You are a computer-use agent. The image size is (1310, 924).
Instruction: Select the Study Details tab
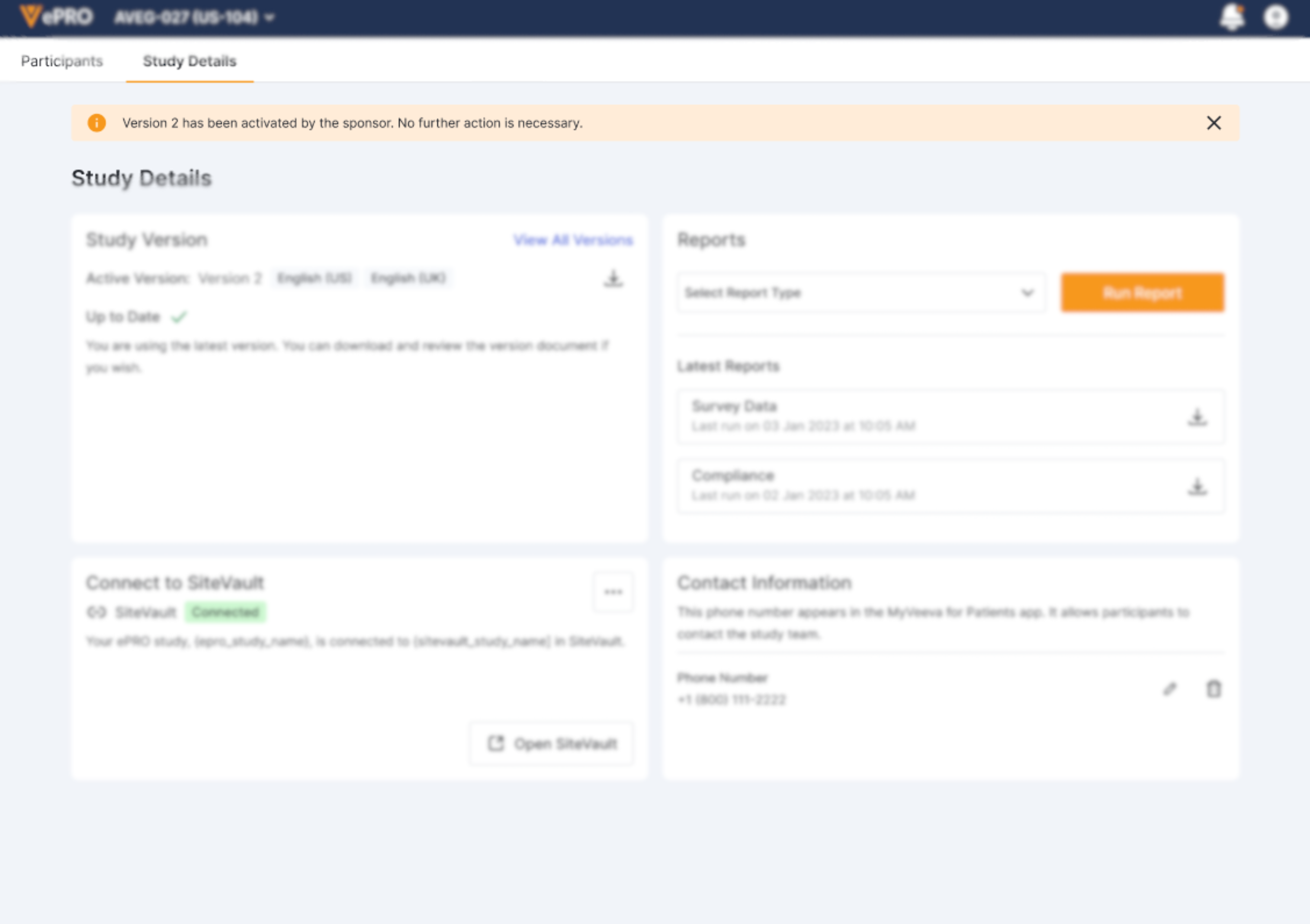pos(189,61)
